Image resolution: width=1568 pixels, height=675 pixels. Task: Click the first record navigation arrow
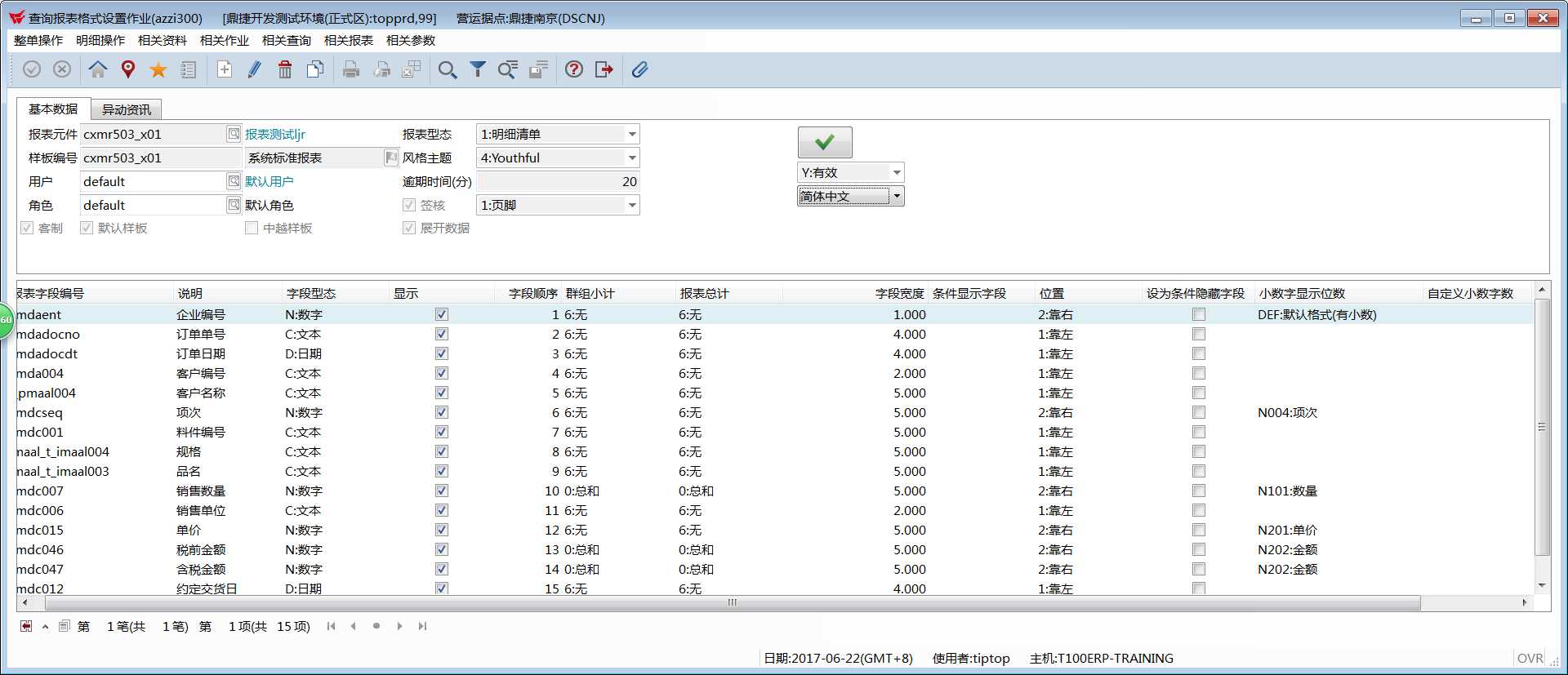(331, 626)
